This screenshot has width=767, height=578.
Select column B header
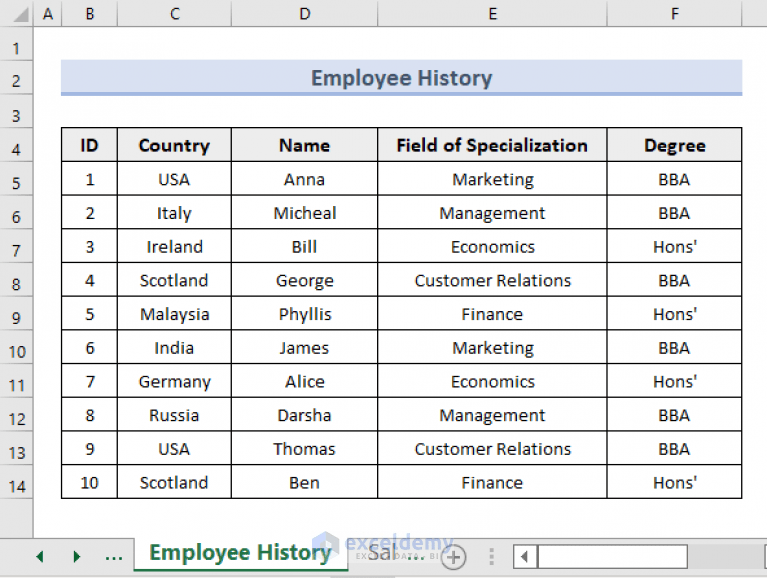coord(90,14)
